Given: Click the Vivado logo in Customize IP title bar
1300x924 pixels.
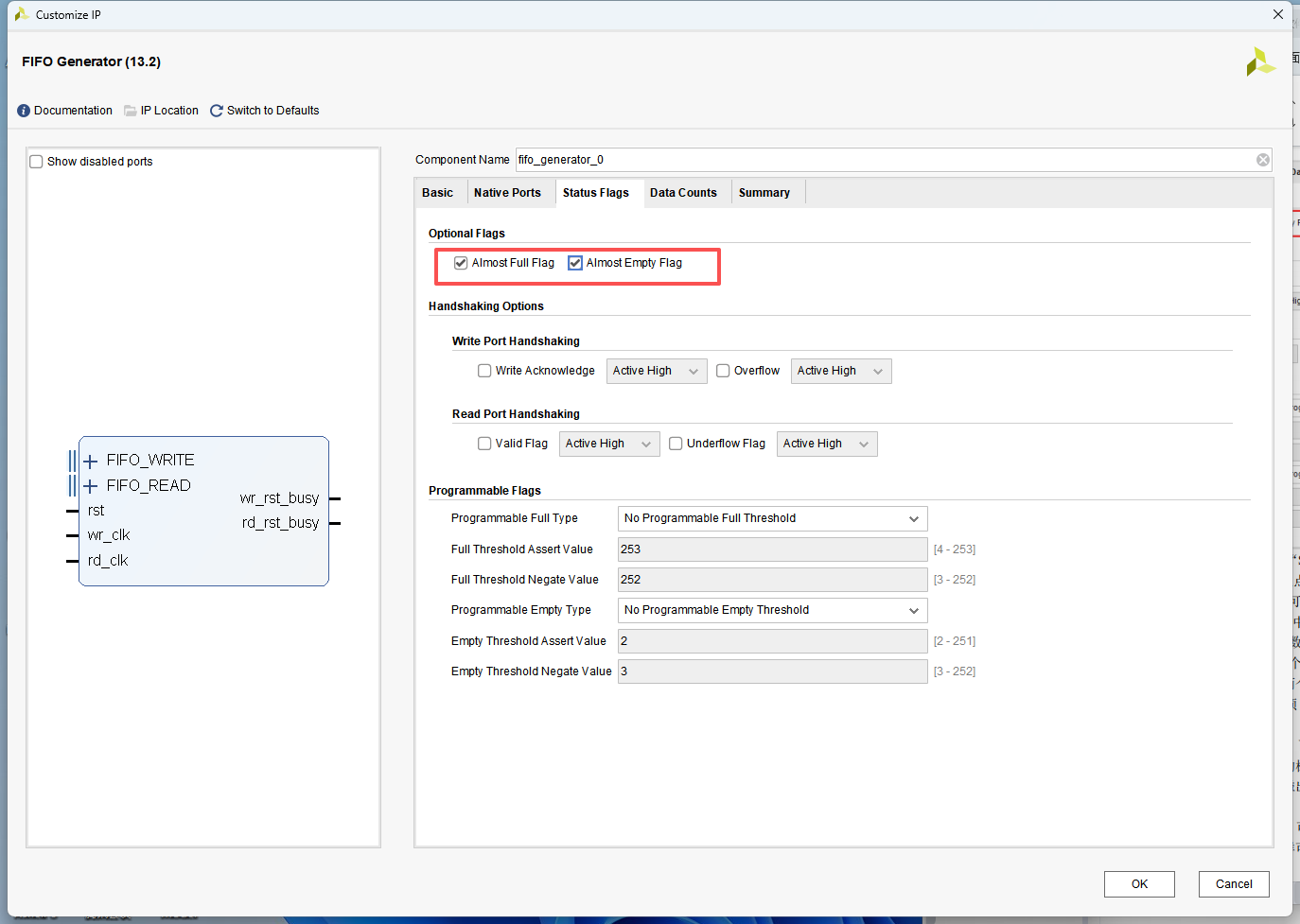Looking at the screenshot, I should [21, 14].
